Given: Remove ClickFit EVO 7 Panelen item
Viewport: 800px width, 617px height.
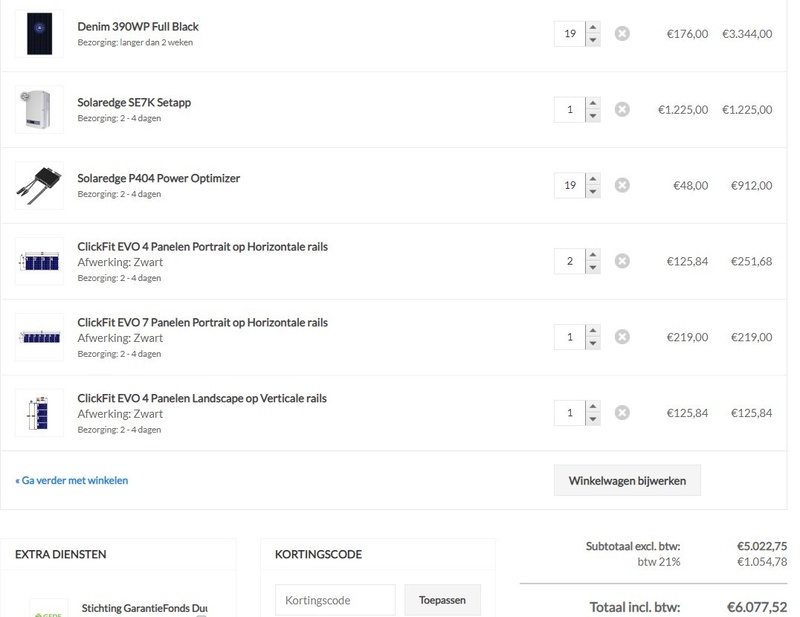Looking at the screenshot, I should [622, 338].
